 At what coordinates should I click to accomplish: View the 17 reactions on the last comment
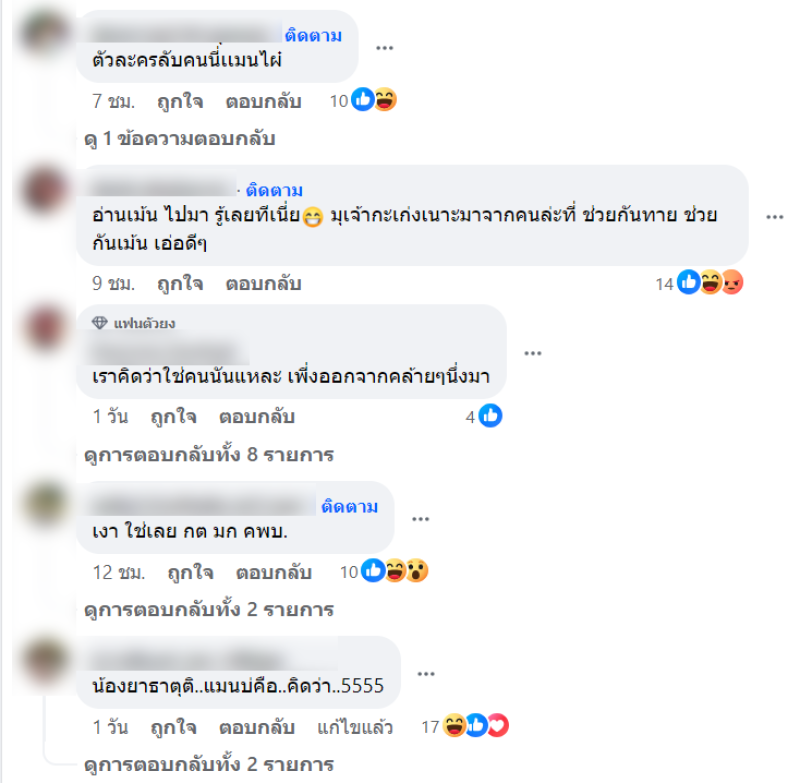coord(465,726)
